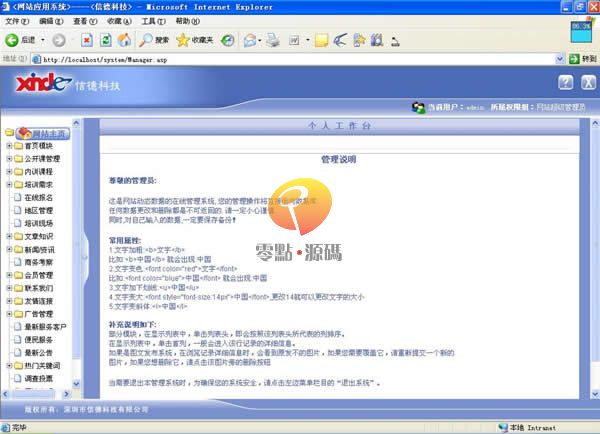Image resolution: width=600 pixels, height=434 pixels.
Task: Click the IE Back button
Action: point(20,40)
